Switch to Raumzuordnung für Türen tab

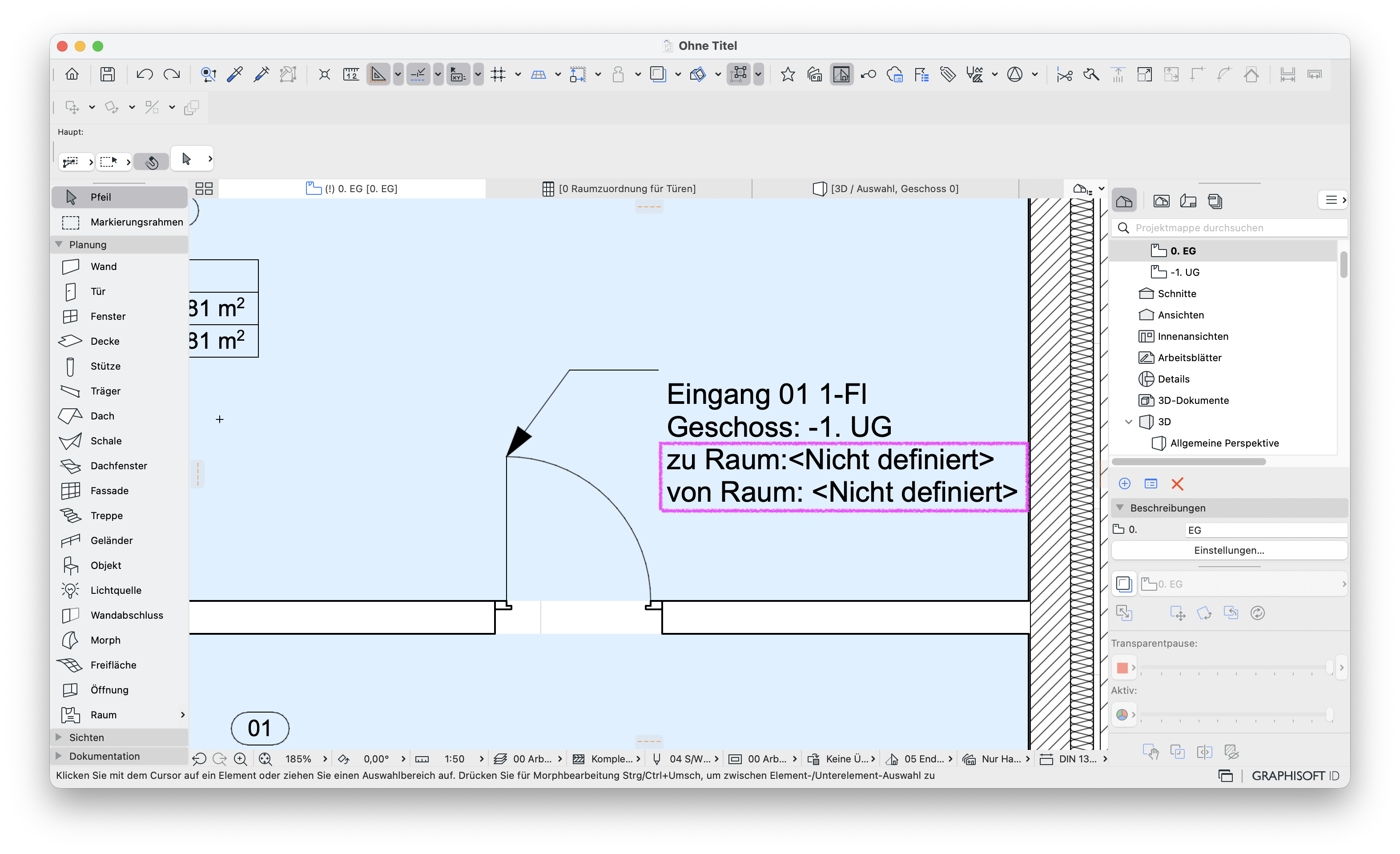click(619, 189)
